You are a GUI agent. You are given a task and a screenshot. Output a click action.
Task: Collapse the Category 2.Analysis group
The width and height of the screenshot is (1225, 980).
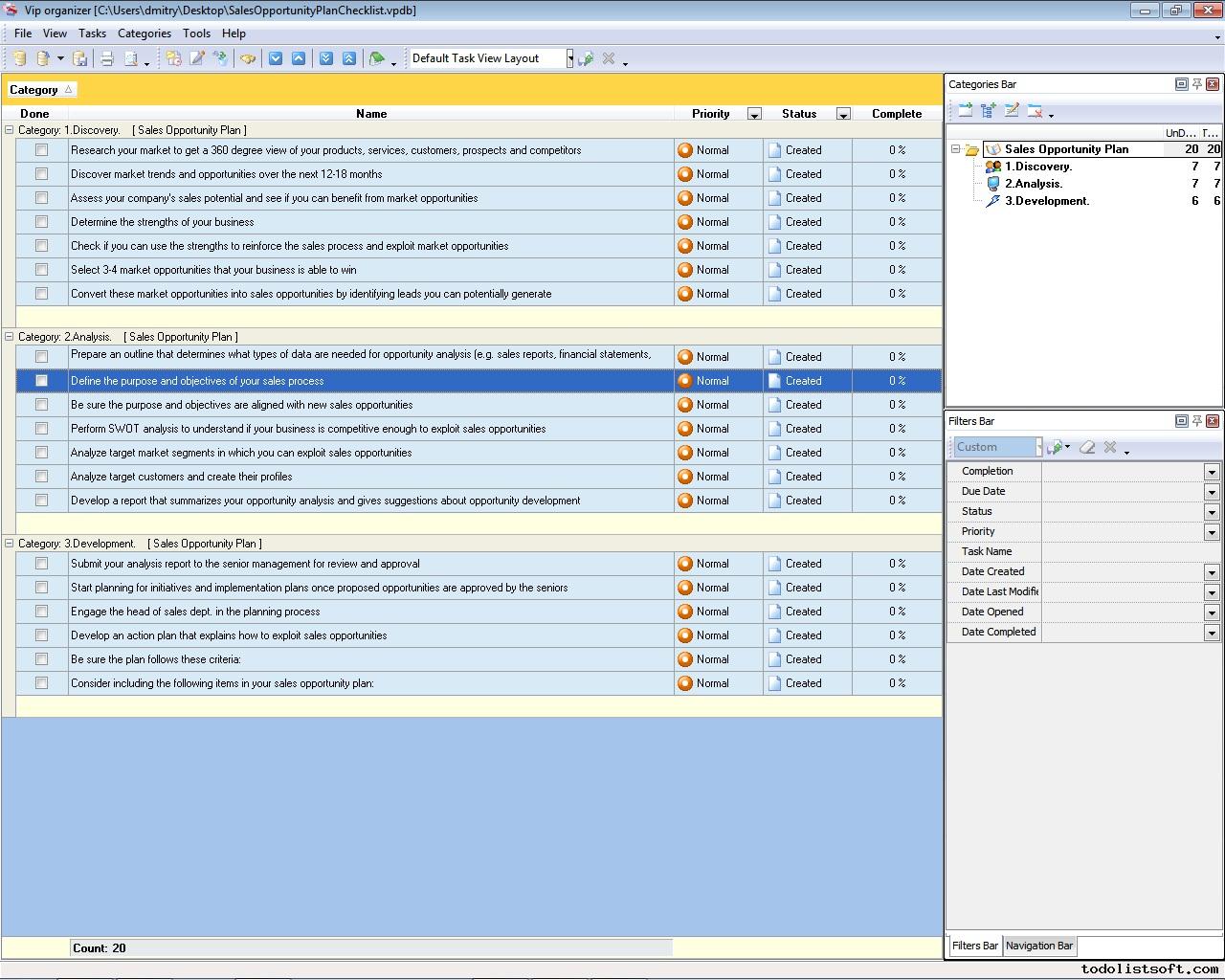coord(10,337)
